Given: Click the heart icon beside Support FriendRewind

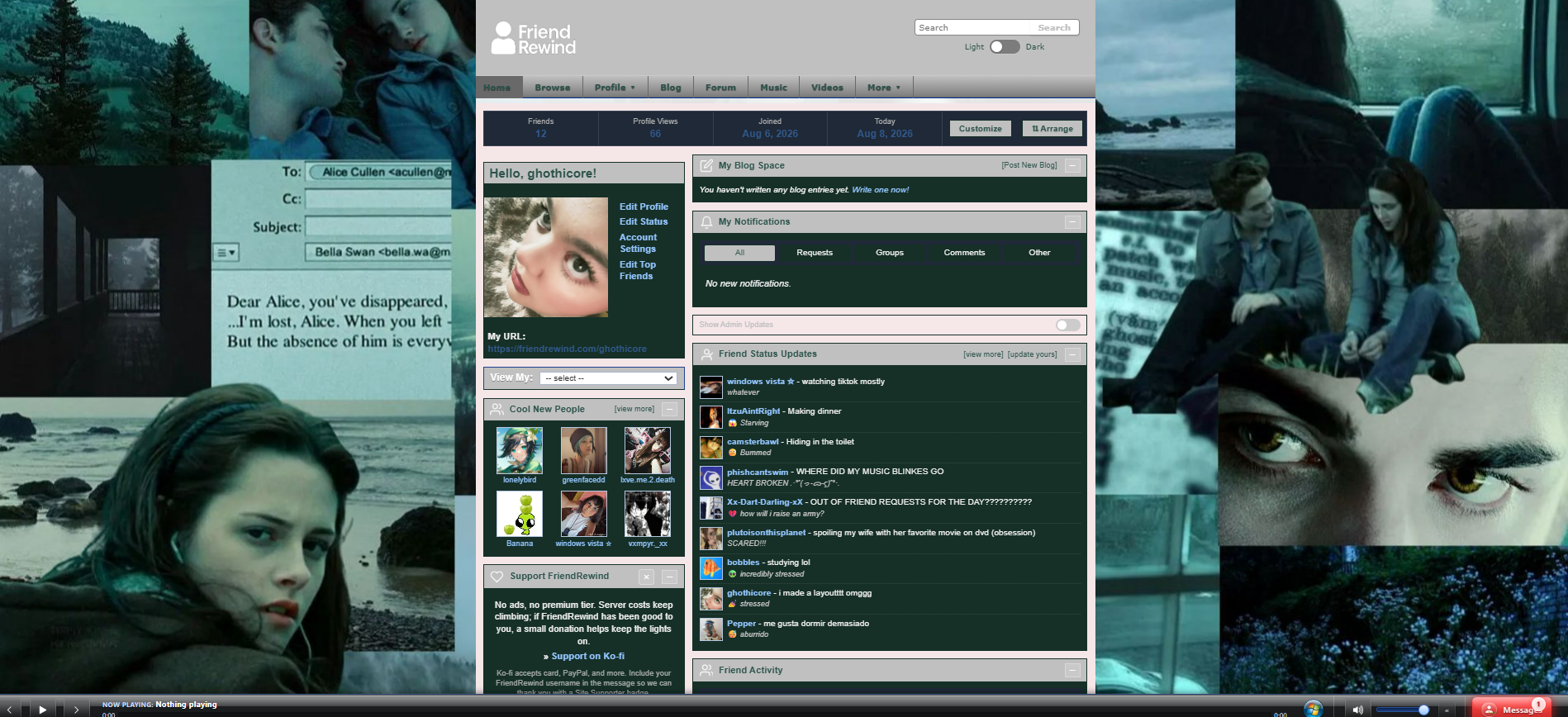Looking at the screenshot, I should (x=497, y=577).
